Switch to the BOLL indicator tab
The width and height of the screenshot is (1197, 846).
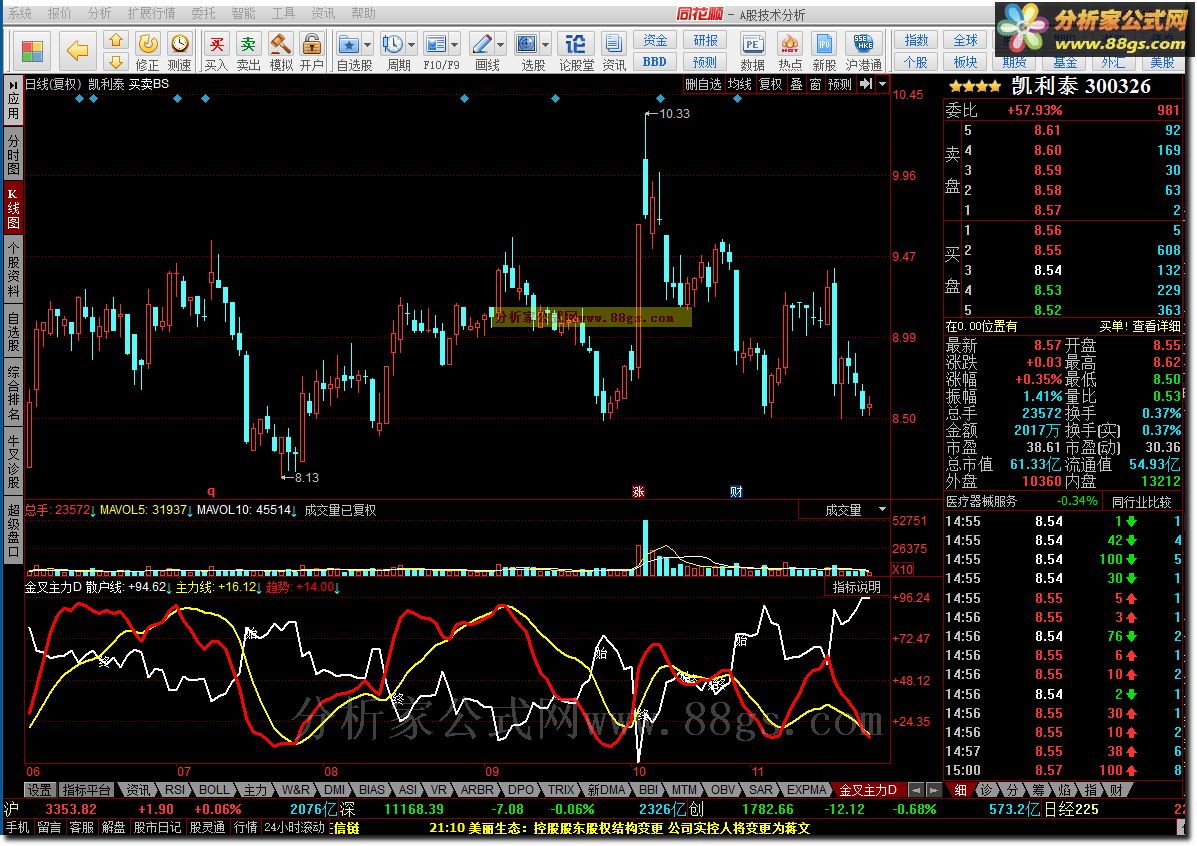tap(214, 789)
